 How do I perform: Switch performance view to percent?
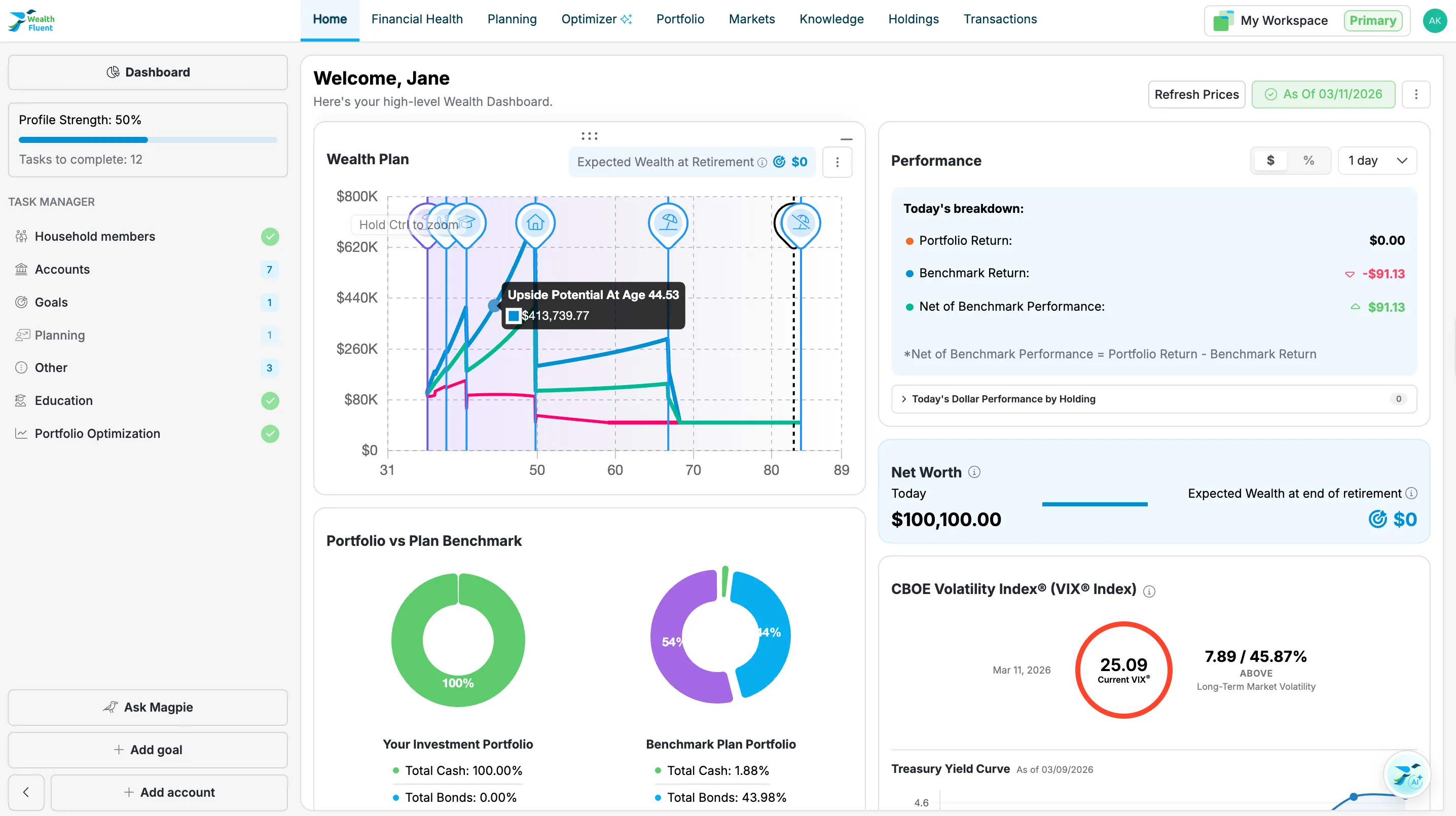click(x=1308, y=161)
